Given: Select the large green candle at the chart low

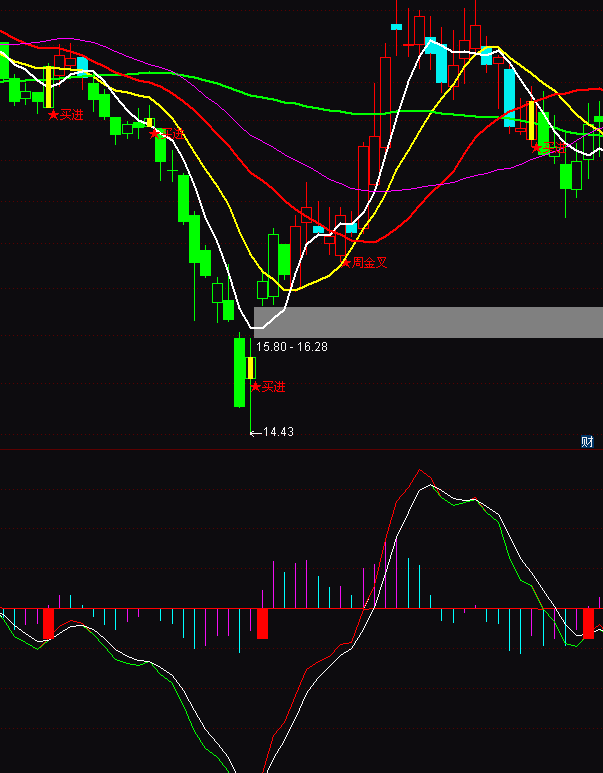Looking at the screenshot, I should (x=239, y=371).
